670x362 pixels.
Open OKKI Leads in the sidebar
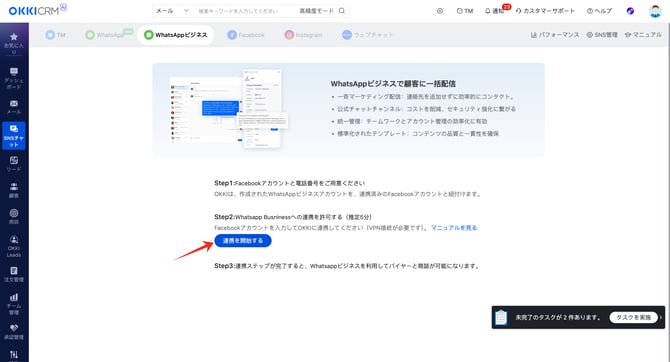[14, 246]
